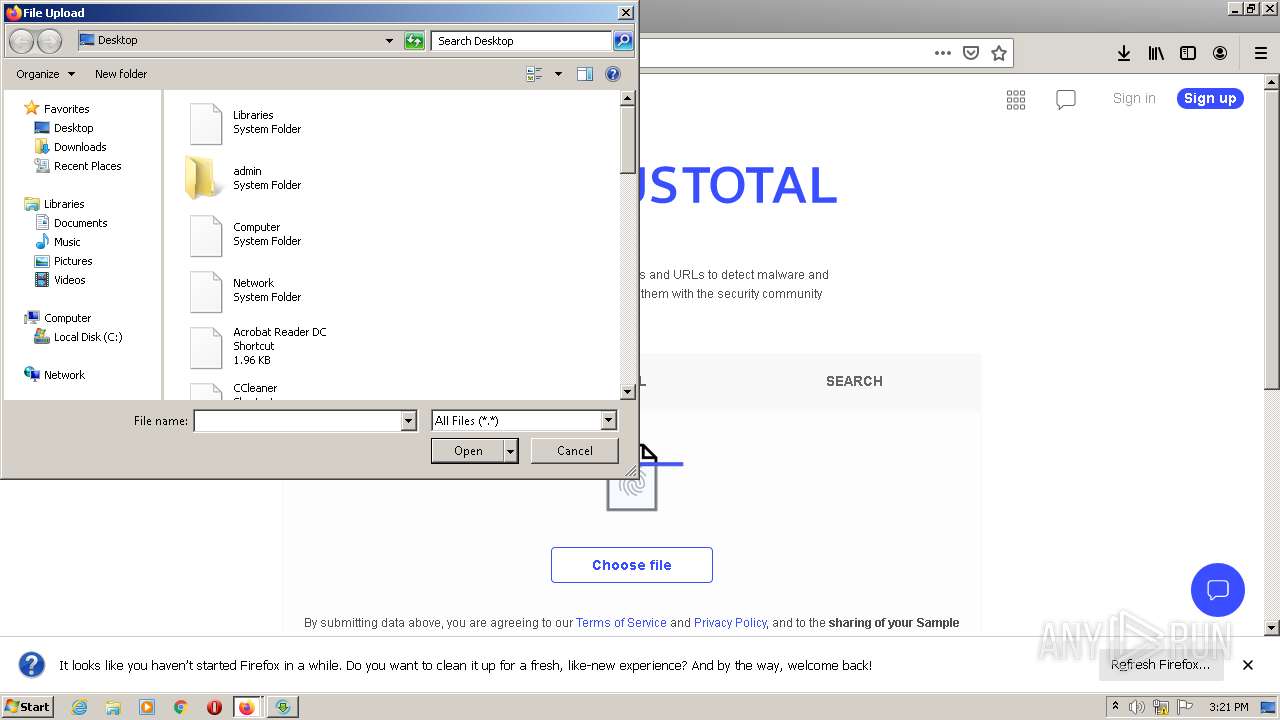
Task: Change the view icon in dialog toolbar
Action: 534,74
